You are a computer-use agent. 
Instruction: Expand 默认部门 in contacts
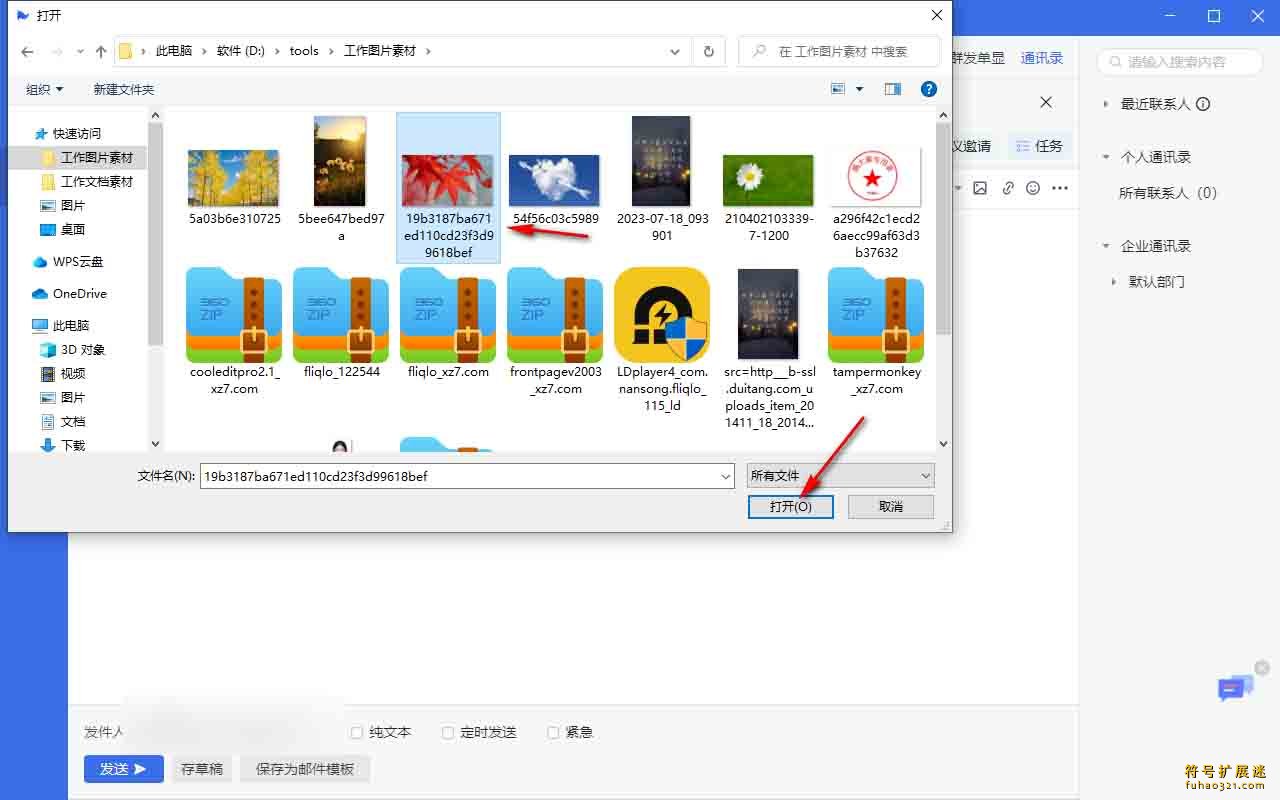[1114, 282]
